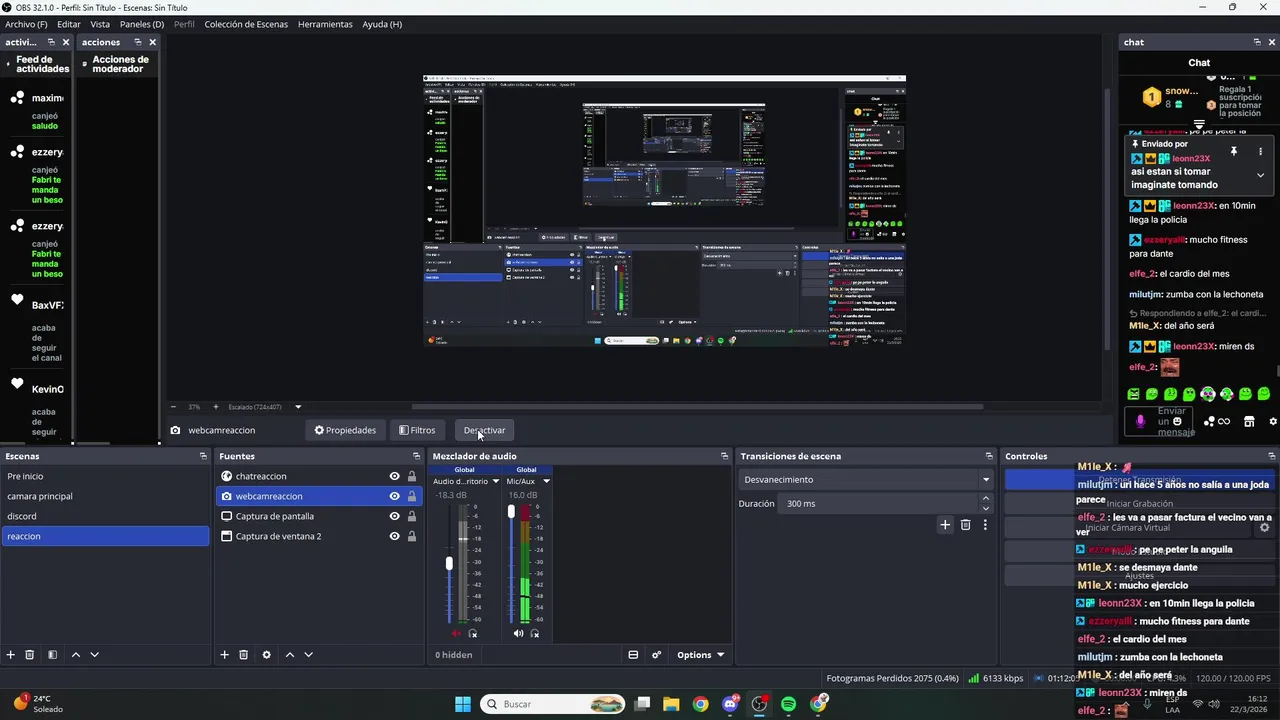Viewport: 1280px width, 720px height.
Task: Toggle lock on chatreaccion source
Action: [x=411, y=476]
